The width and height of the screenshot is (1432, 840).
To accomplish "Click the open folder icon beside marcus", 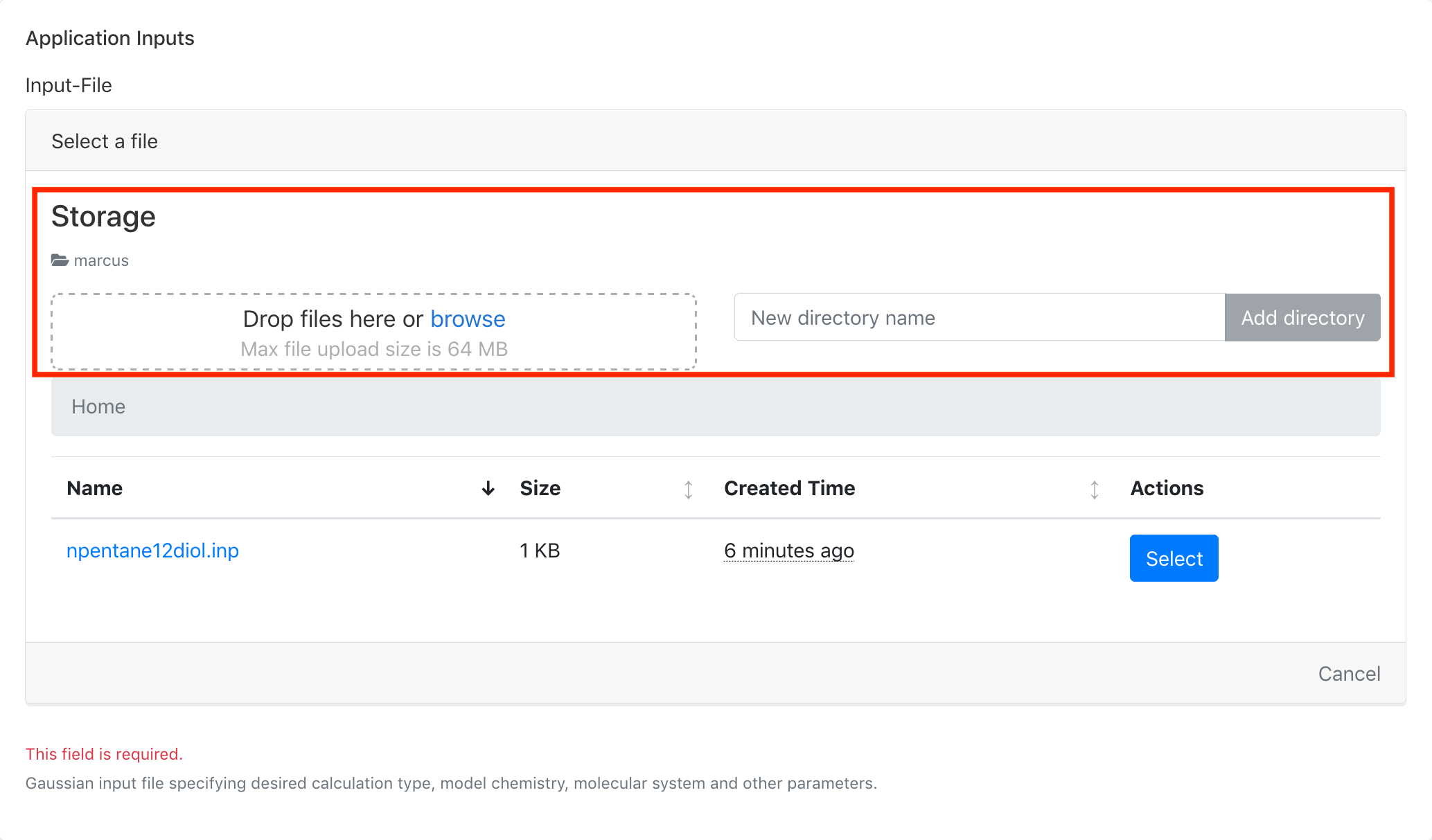I will point(60,260).
